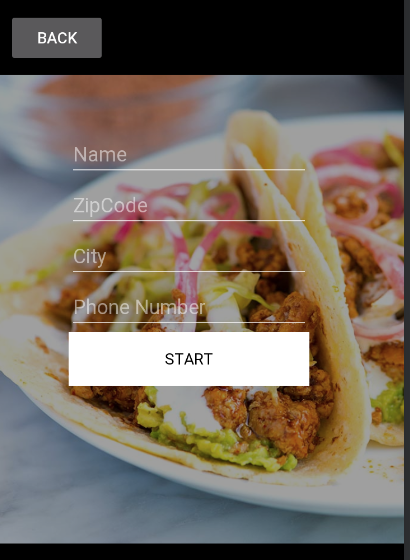
Task: Click the gray strip at right edge
Action: 407,280
